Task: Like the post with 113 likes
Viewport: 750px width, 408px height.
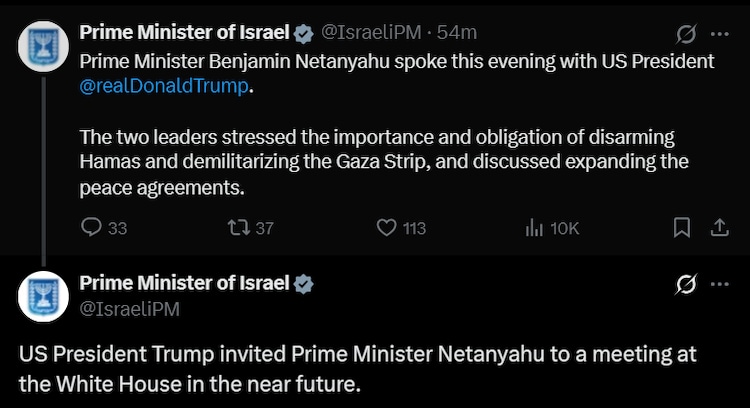Action: (387, 228)
